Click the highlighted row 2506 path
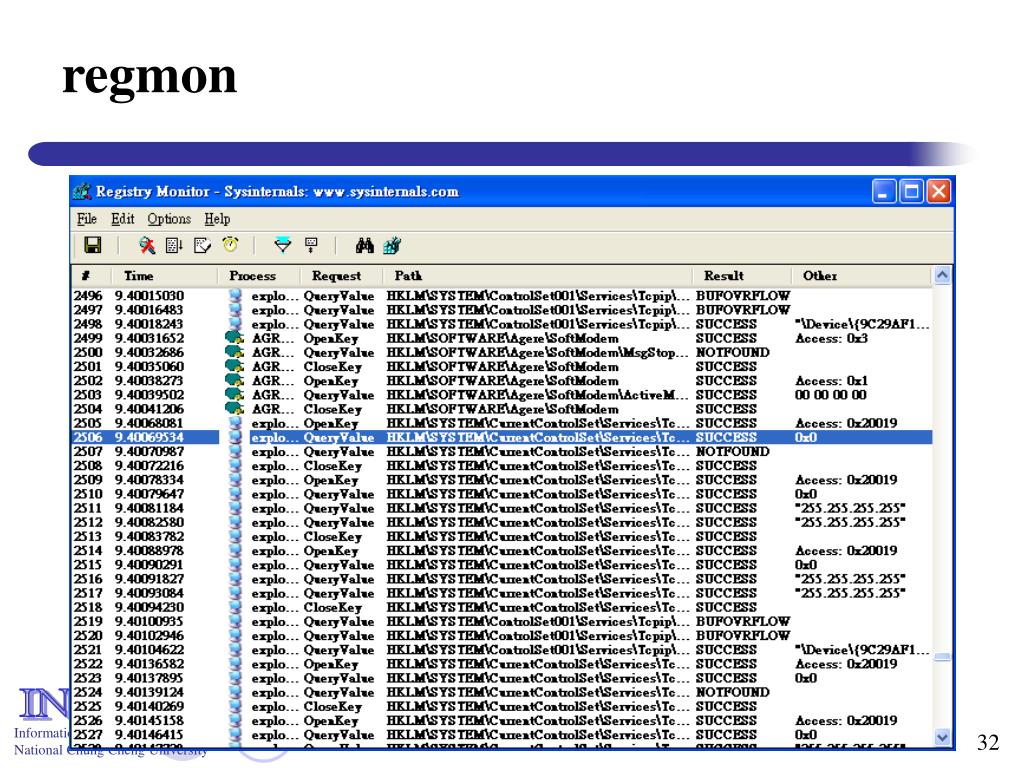1024x768 pixels. (537, 438)
